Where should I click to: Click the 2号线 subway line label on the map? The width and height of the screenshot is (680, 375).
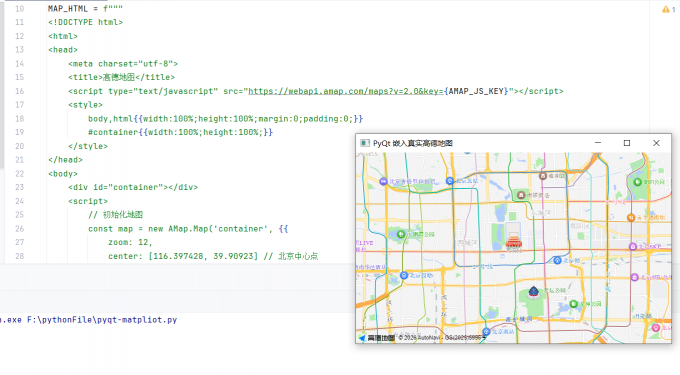[483, 267]
